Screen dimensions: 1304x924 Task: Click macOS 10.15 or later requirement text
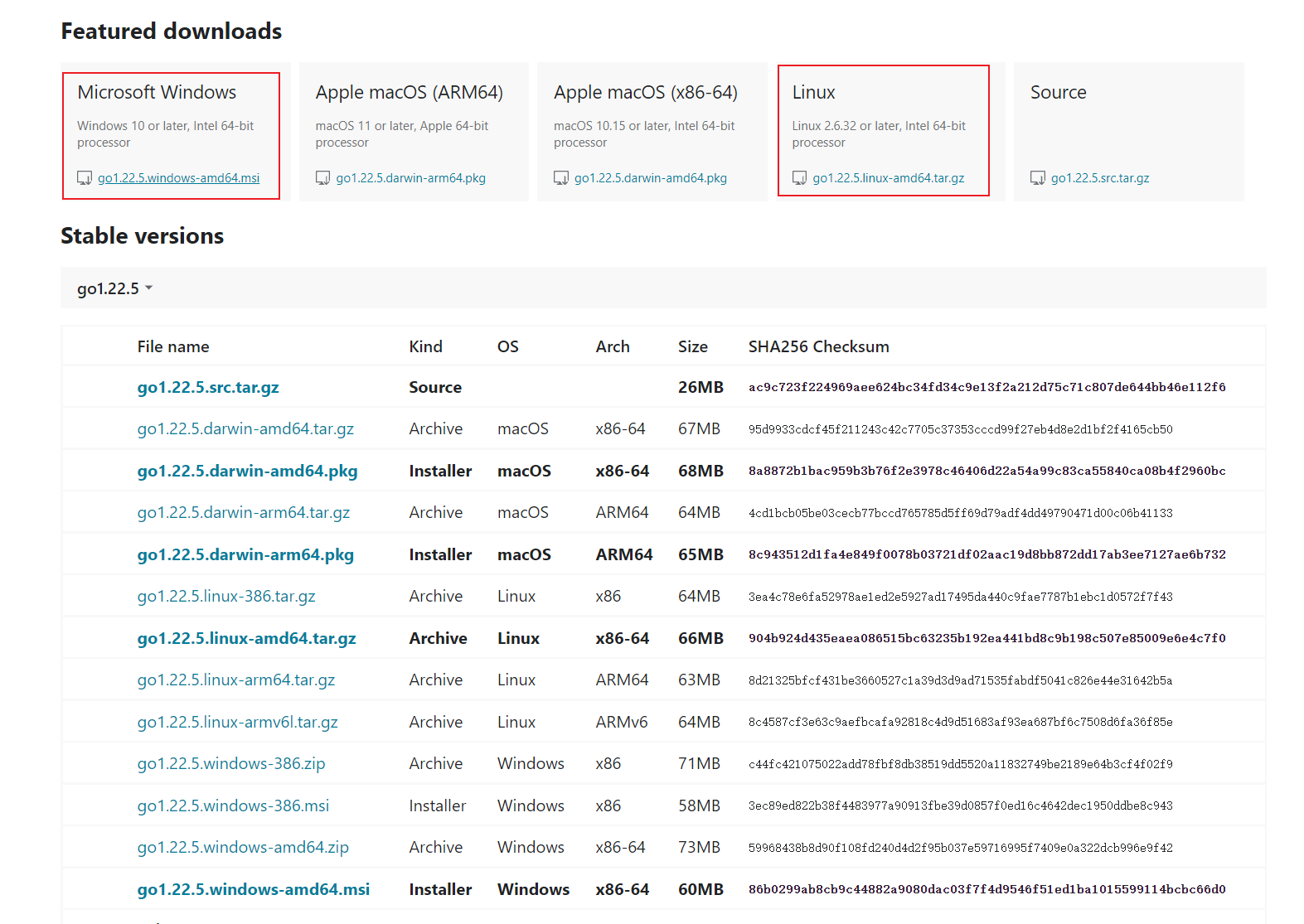click(645, 134)
